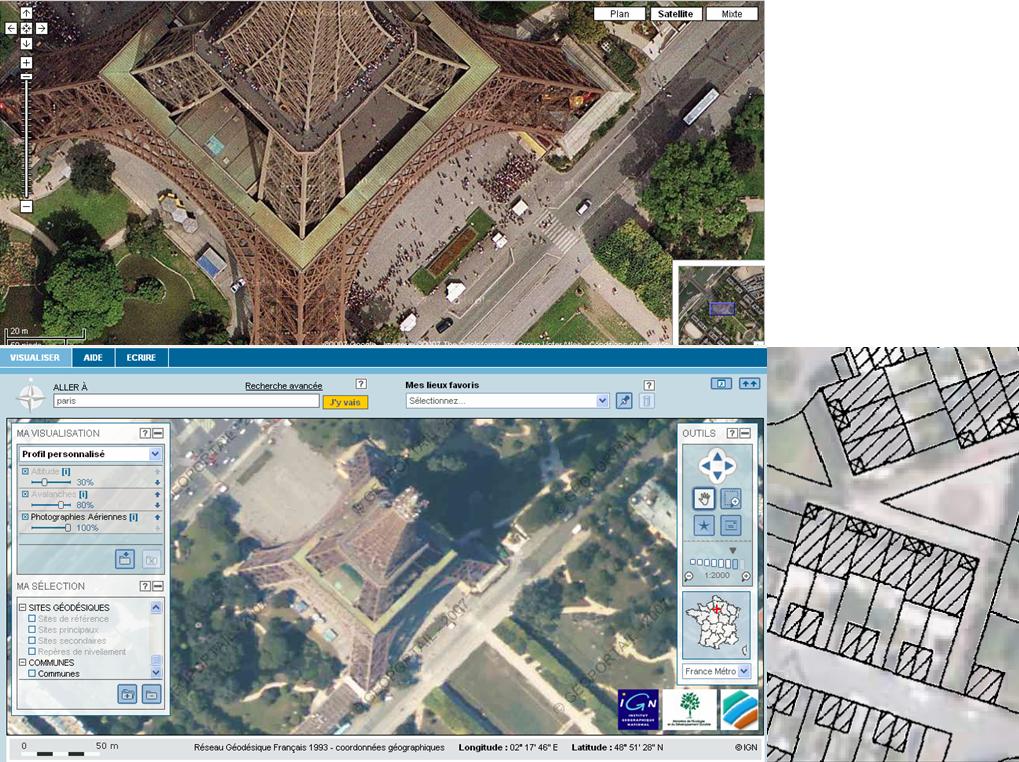Click the music-note button in the header
Viewport: 1019px width, 762px height.
tap(721, 384)
